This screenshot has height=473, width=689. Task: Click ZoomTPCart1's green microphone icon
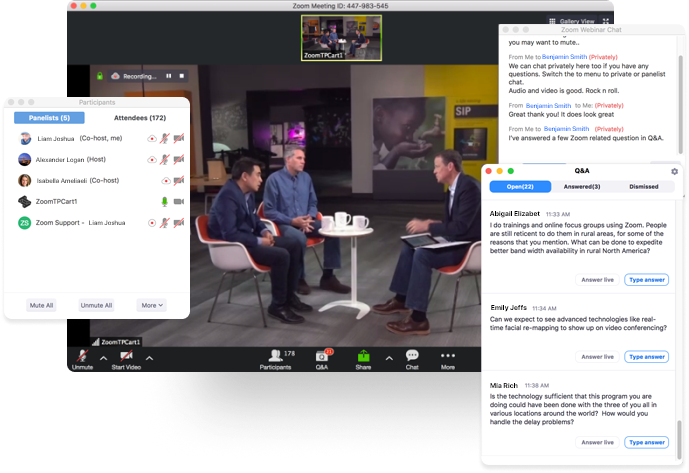click(x=164, y=201)
